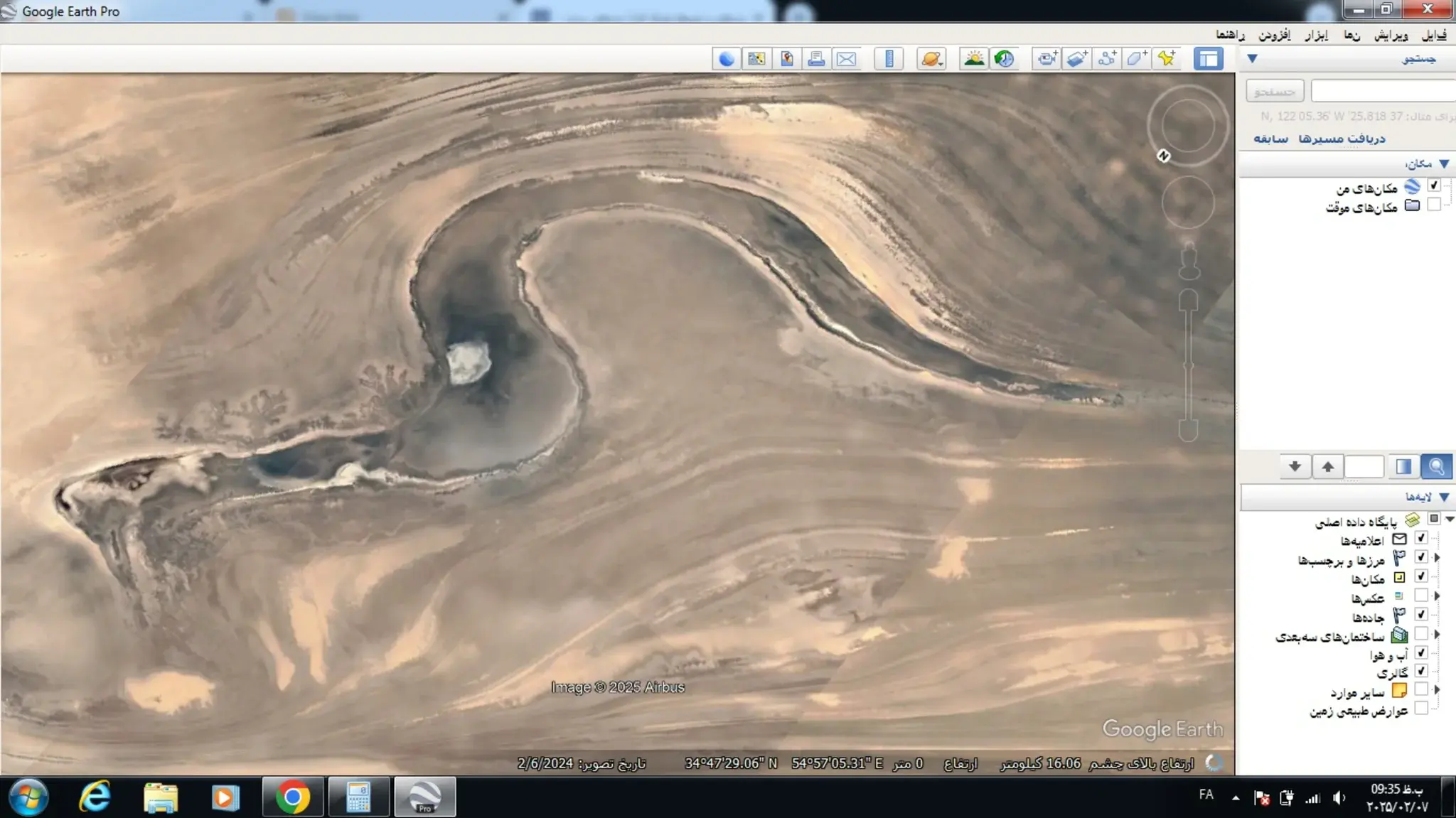1456x818 pixels.
Task: Add a new placemark with yellow pushpin
Action: click(x=1167, y=58)
